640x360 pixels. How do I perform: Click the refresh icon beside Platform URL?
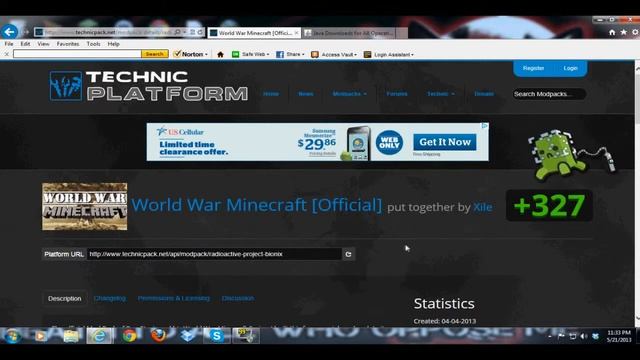tap(348, 254)
